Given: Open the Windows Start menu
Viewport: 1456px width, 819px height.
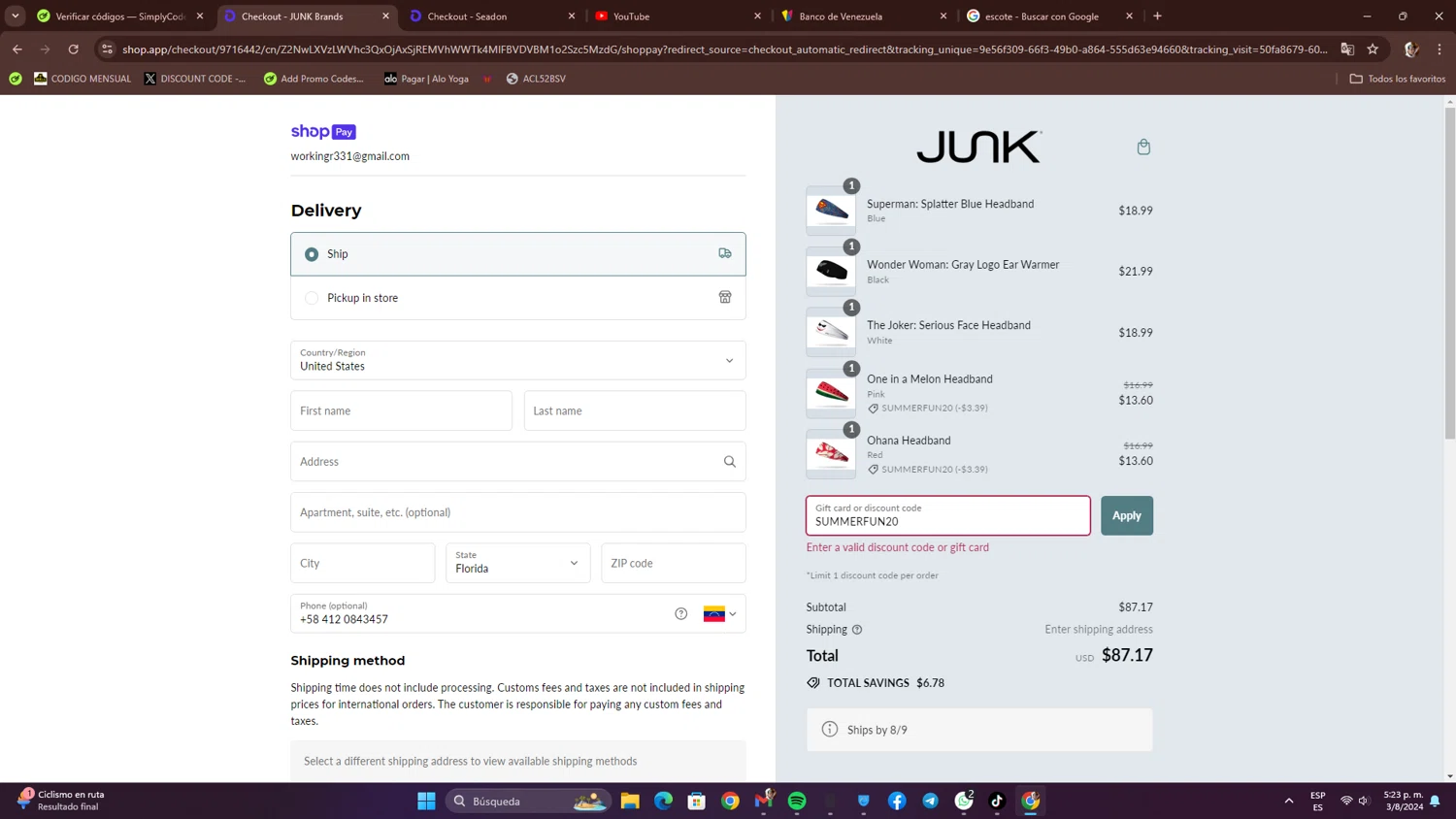Looking at the screenshot, I should tap(426, 802).
